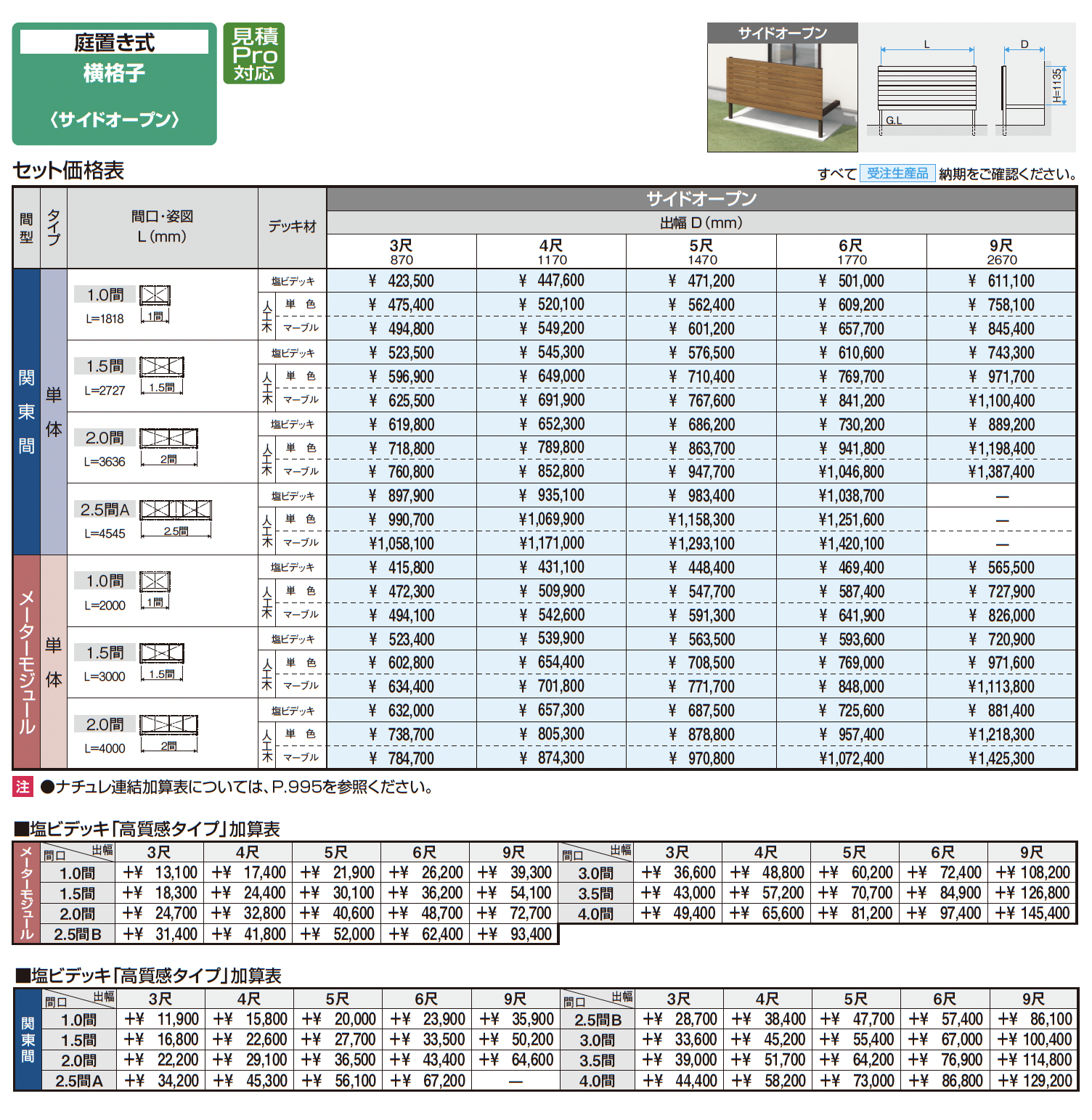1092x1120 pixels.
Task: Click the price ¥845,400
Action: pyautogui.click(x=1001, y=329)
